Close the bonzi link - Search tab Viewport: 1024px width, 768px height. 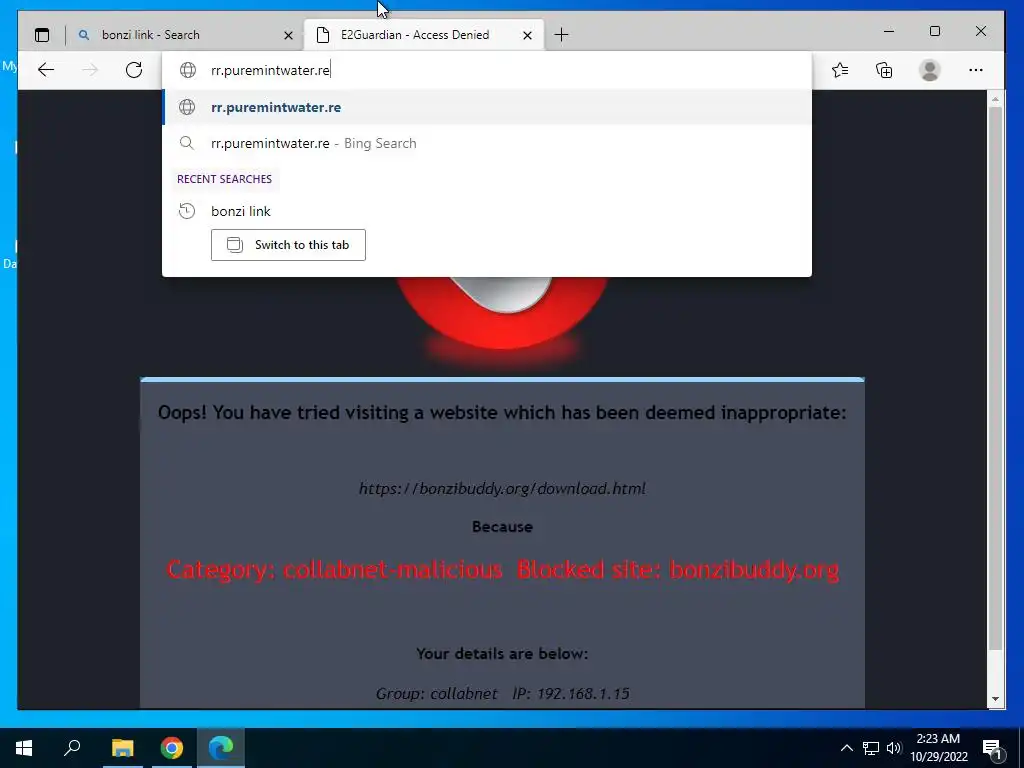(288, 35)
